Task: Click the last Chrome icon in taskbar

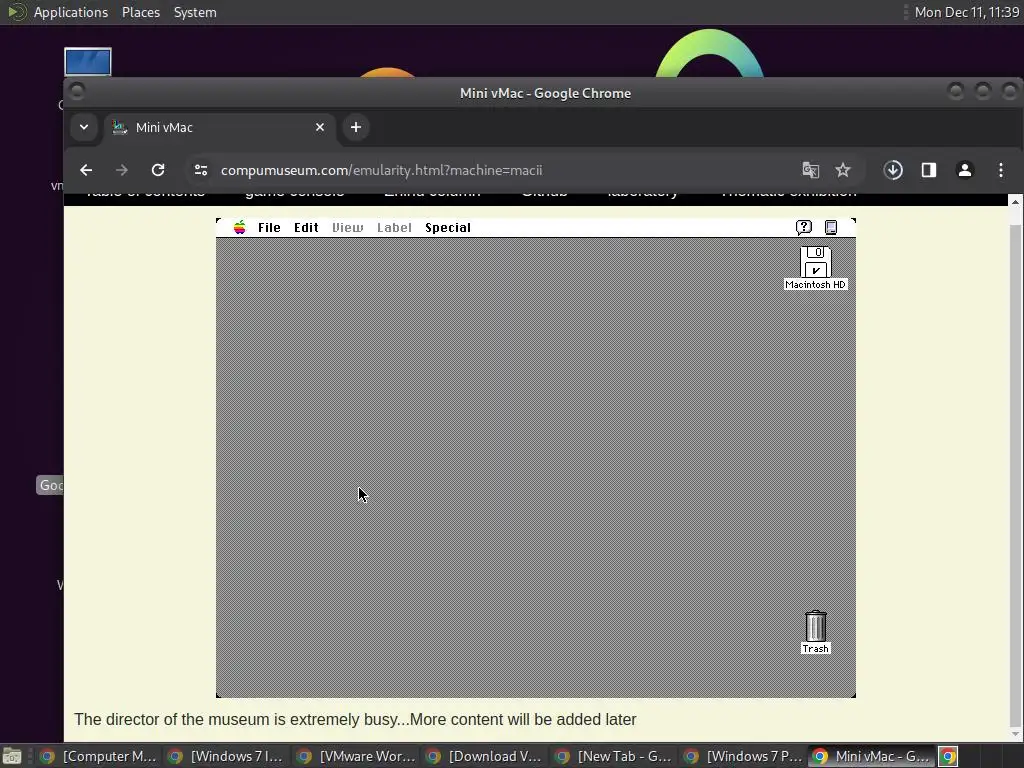Action: tap(948, 756)
